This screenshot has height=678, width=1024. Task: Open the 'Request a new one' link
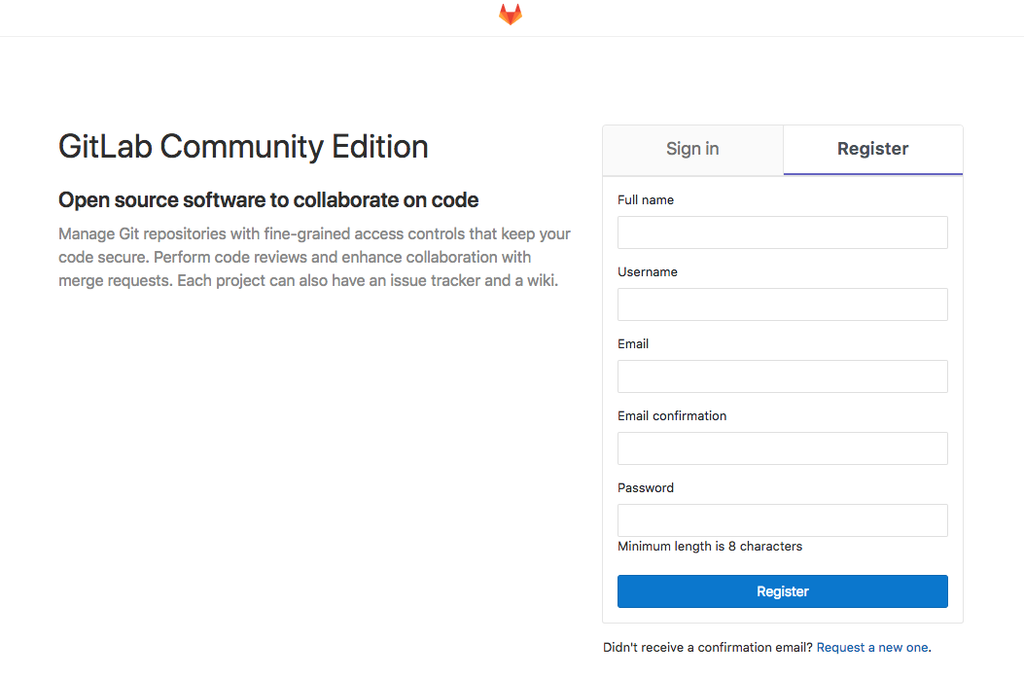[x=872, y=647]
